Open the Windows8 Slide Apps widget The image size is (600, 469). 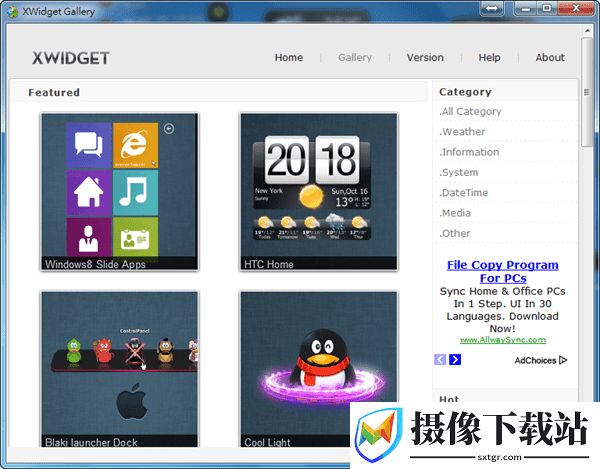coord(119,192)
